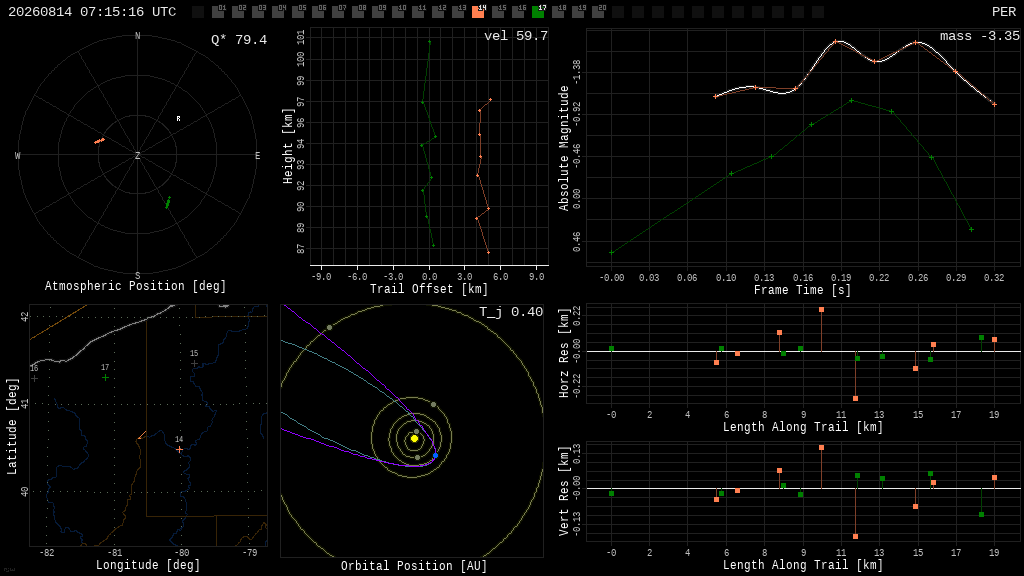The image size is (1024, 576).
Task: Click the station 10 box in the top bar
Action: [x=398, y=11]
